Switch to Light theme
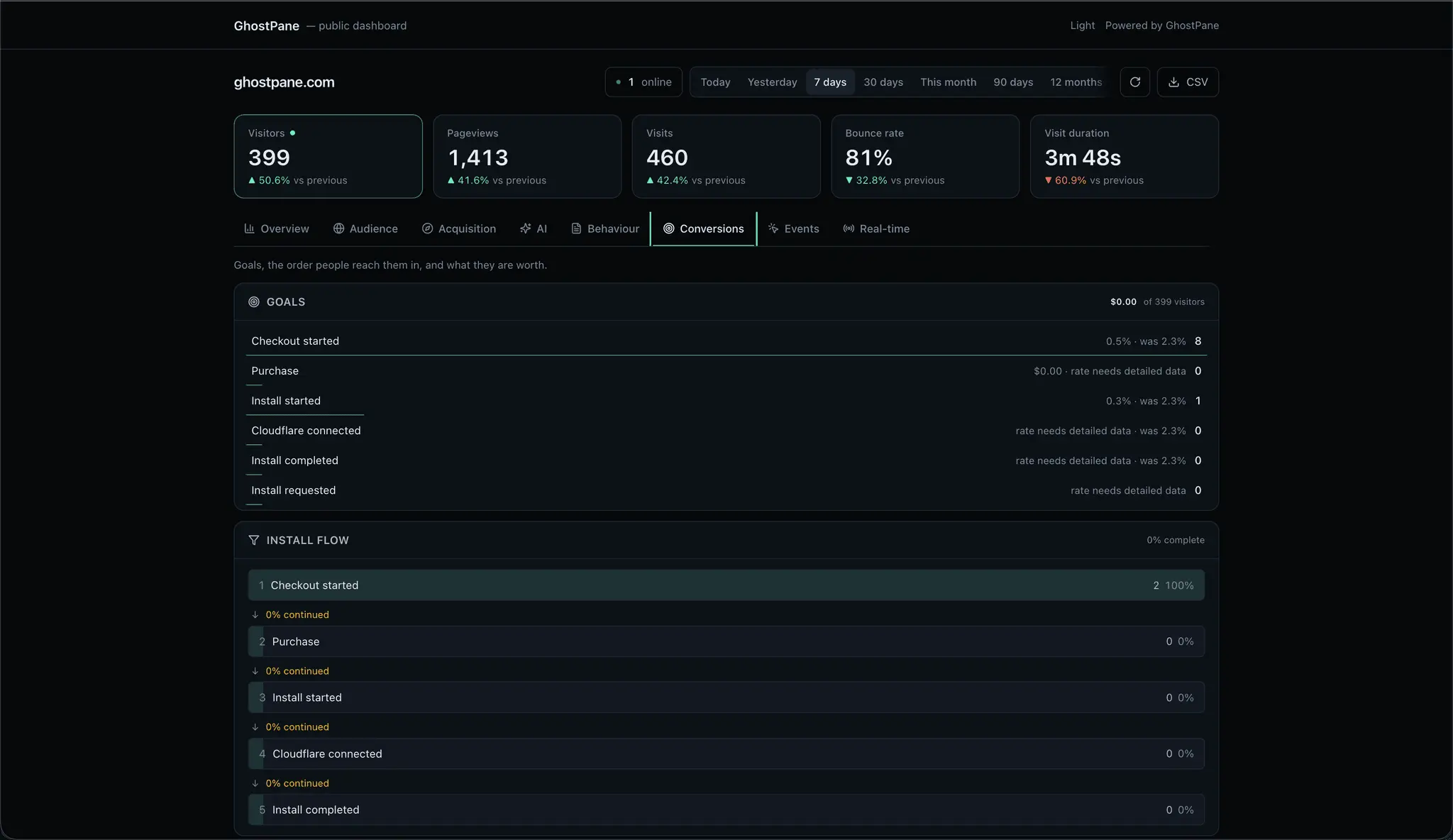This screenshot has height=840, width=1453. 1083,26
